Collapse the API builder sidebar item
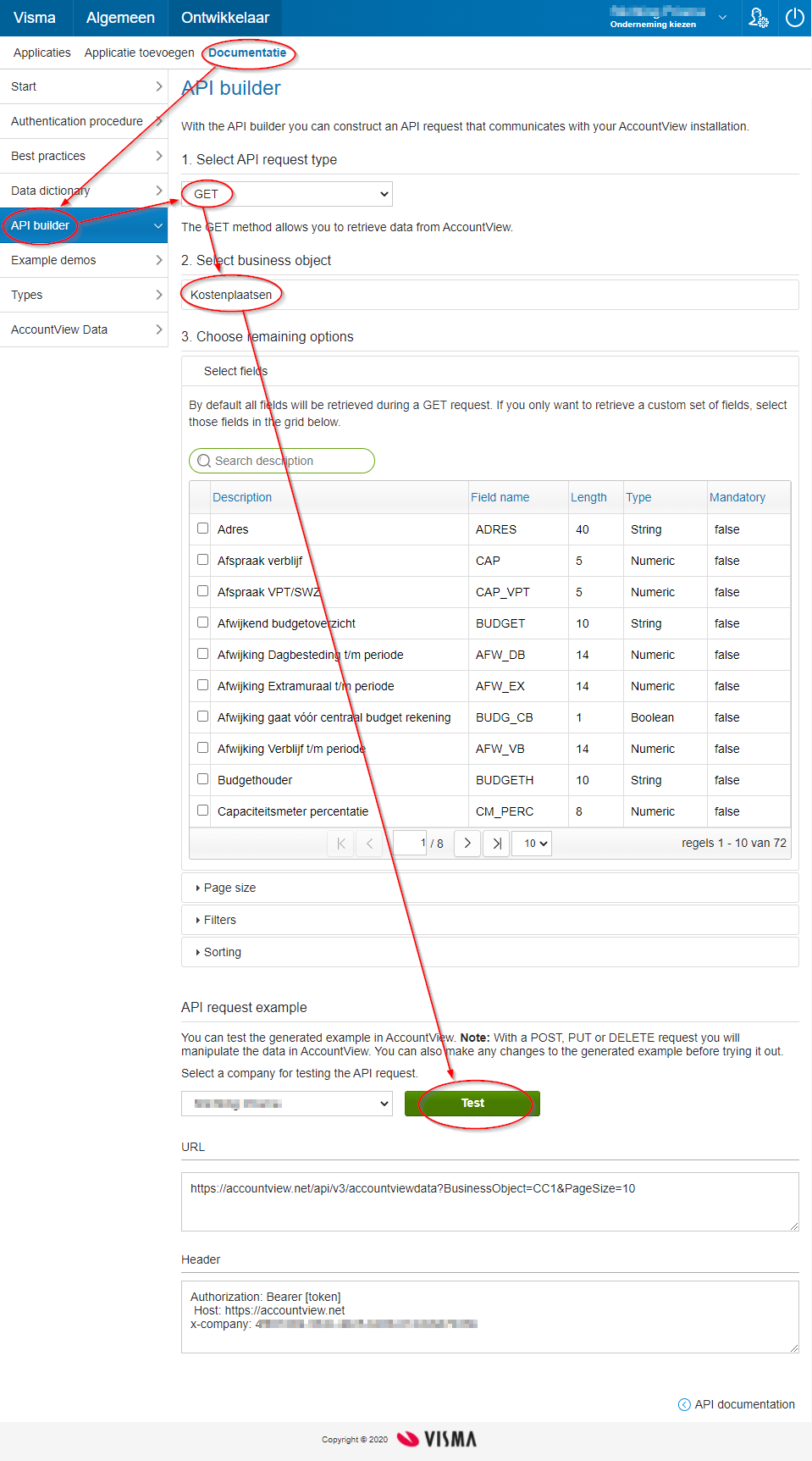Viewport: 812px width, 1461px height. [x=84, y=225]
